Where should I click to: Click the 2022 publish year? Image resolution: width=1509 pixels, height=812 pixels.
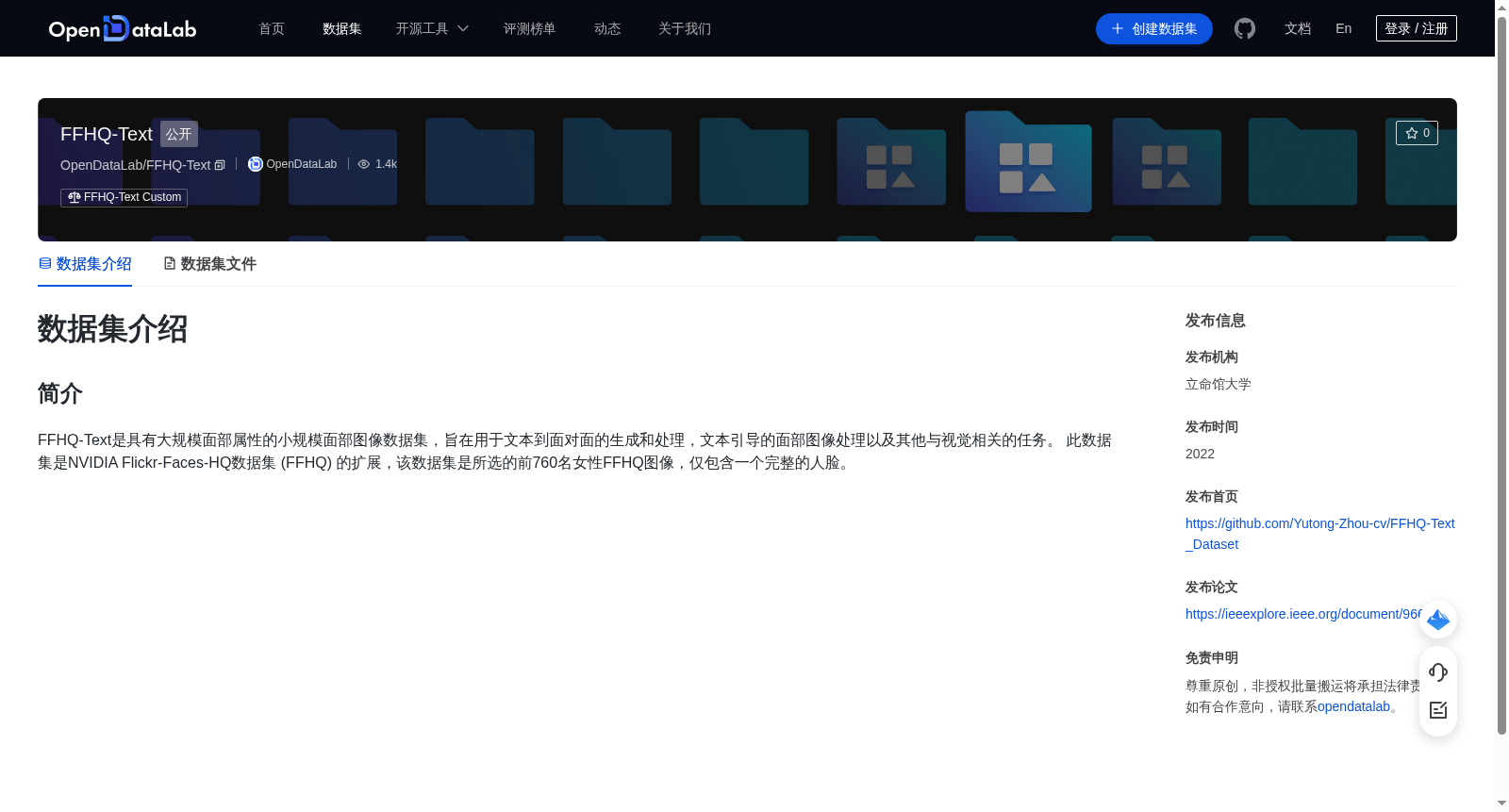pyautogui.click(x=1200, y=454)
